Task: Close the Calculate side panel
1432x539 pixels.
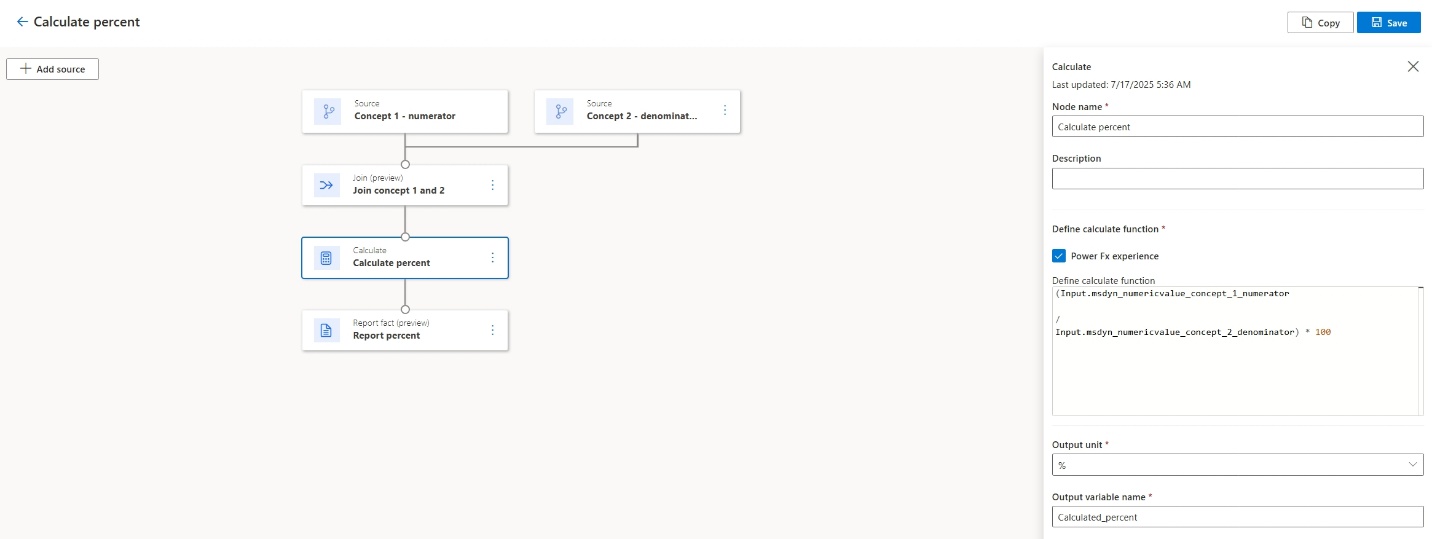Action: [x=1413, y=66]
